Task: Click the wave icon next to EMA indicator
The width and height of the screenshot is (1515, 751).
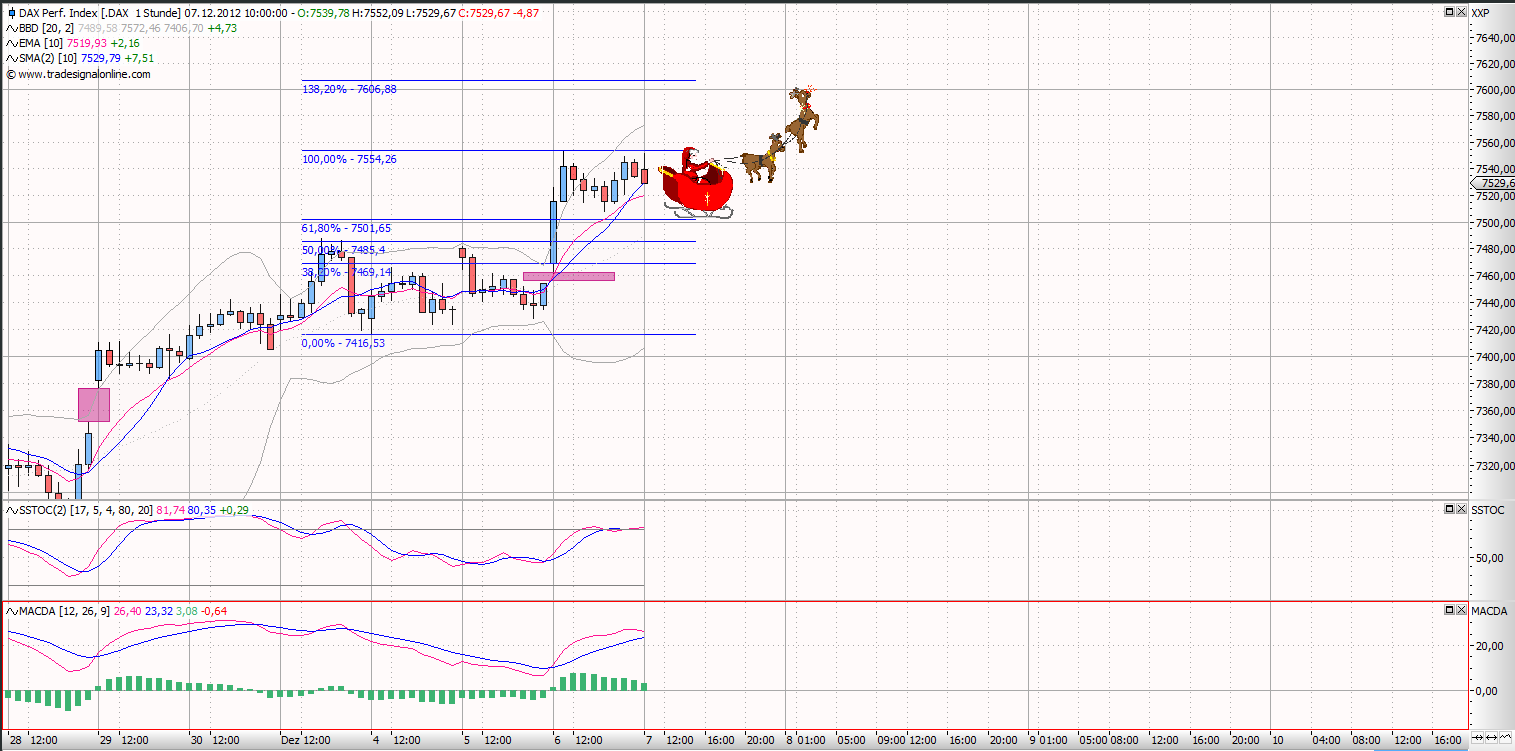Action: [12, 43]
